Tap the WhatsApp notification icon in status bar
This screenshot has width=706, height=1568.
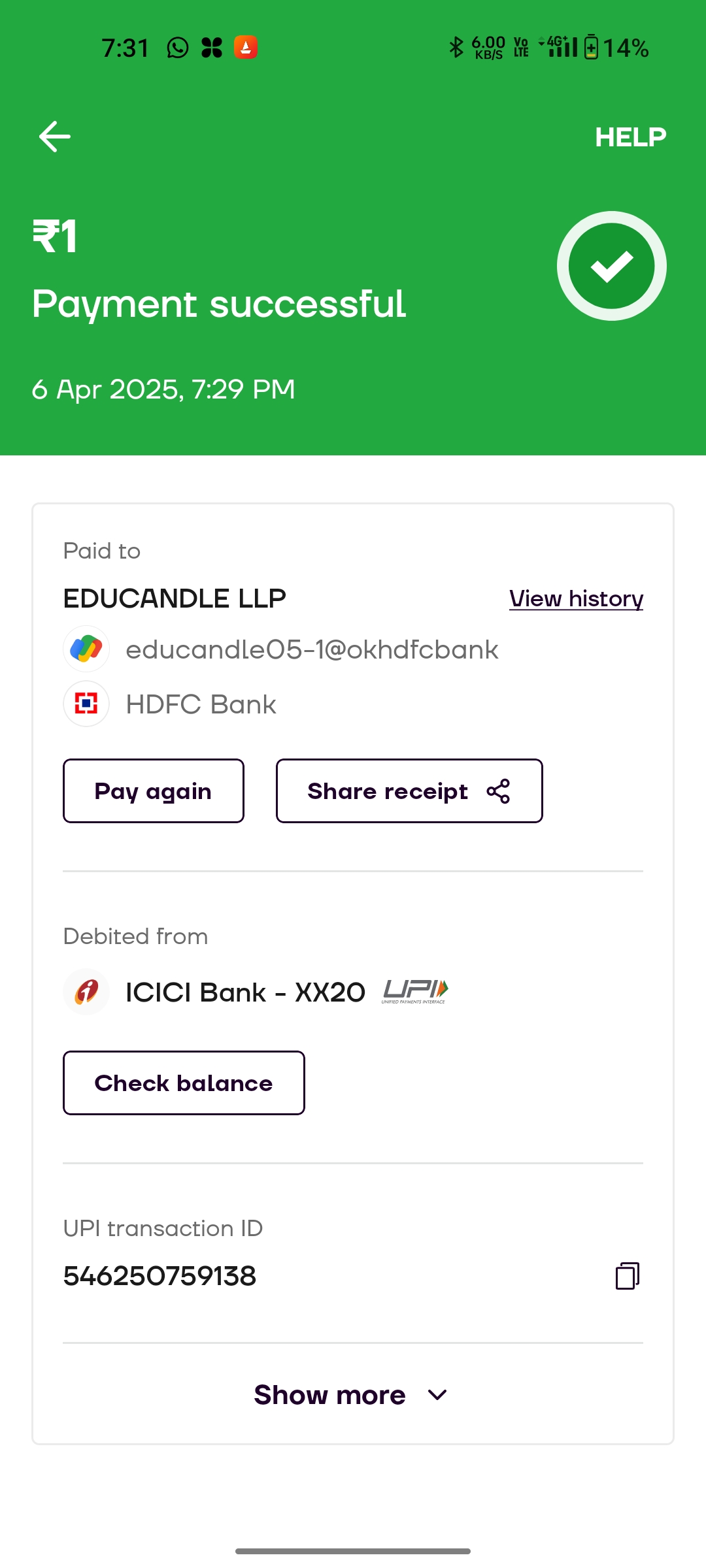[x=177, y=48]
